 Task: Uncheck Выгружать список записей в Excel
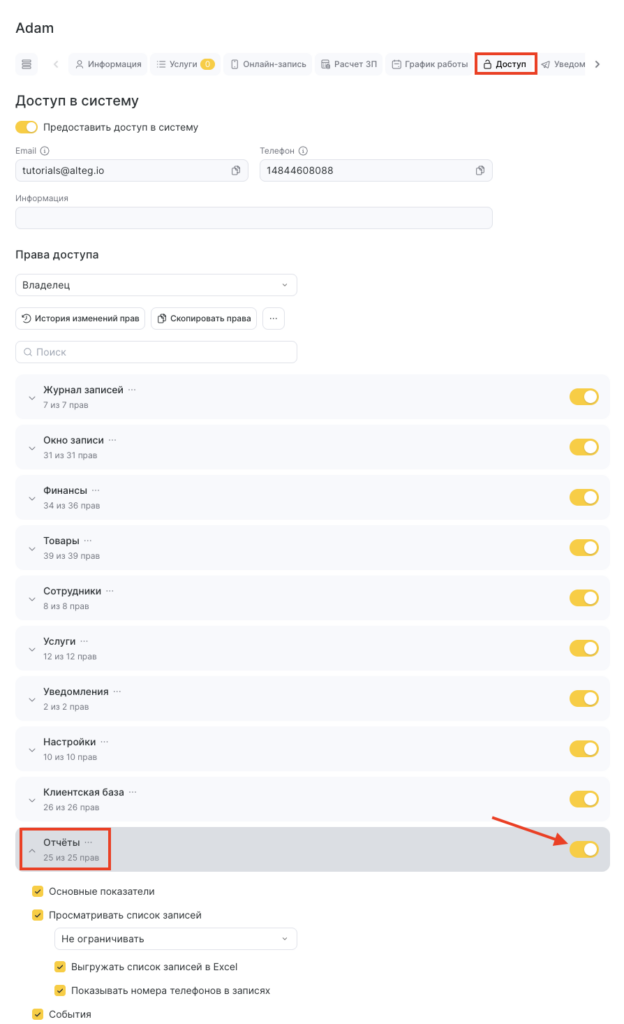point(60,967)
